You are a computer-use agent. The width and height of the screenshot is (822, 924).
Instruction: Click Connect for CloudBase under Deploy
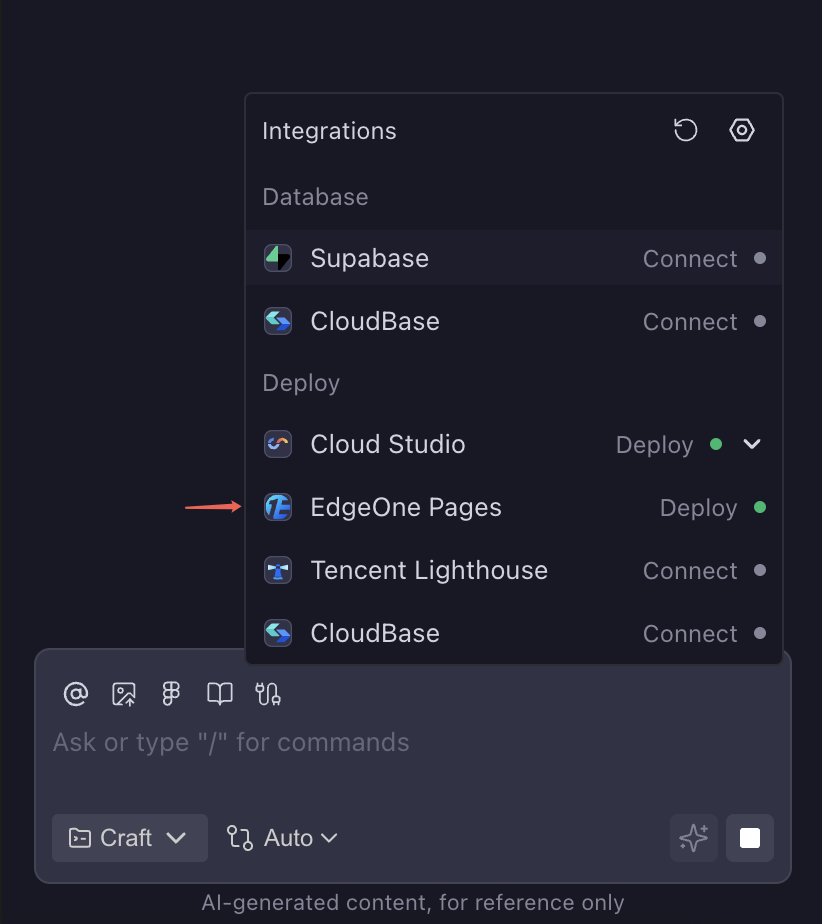pyautogui.click(x=690, y=634)
